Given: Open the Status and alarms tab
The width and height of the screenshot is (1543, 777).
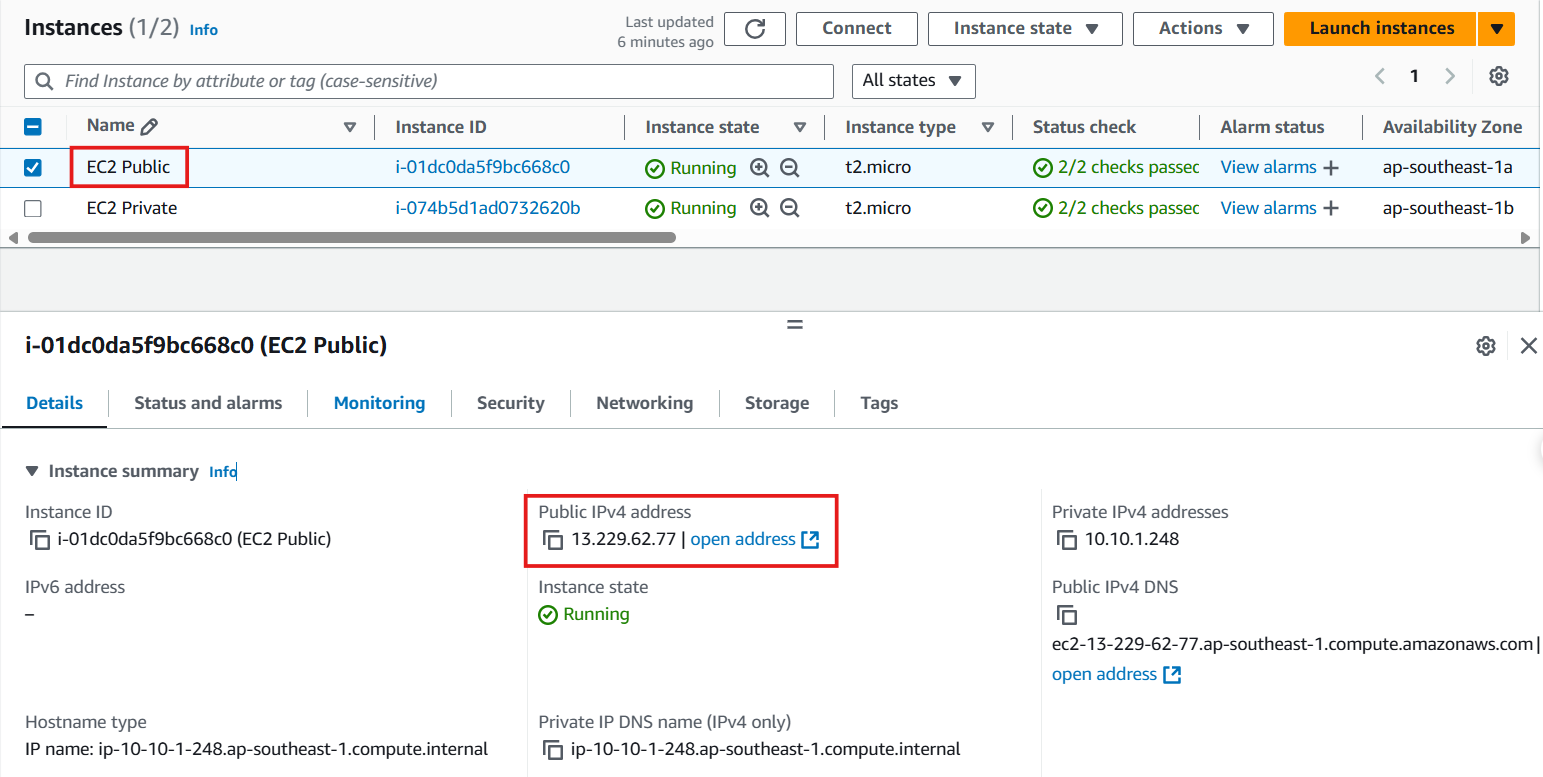Looking at the screenshot, I should 208,403.
